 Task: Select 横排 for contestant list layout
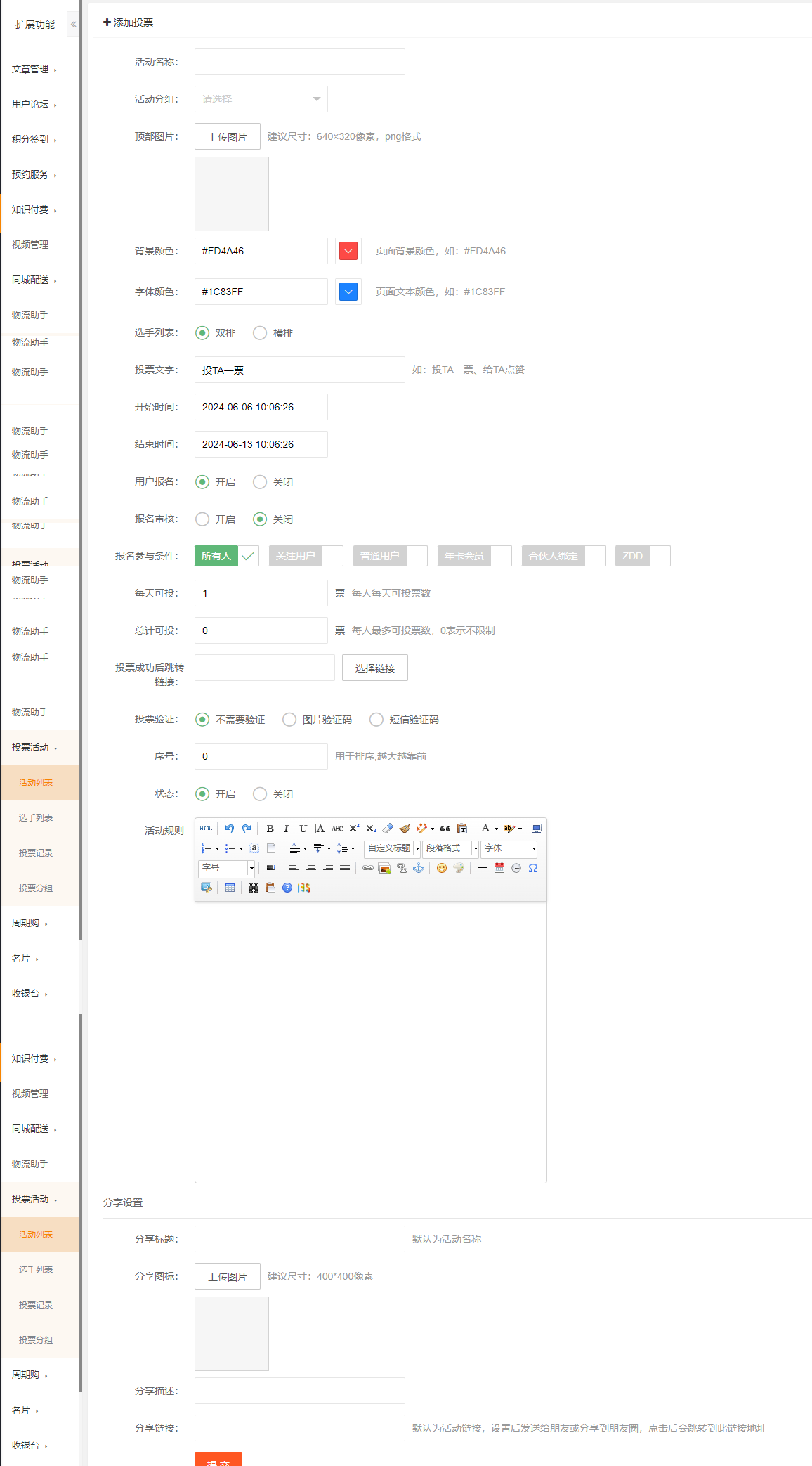pos(260,333)
